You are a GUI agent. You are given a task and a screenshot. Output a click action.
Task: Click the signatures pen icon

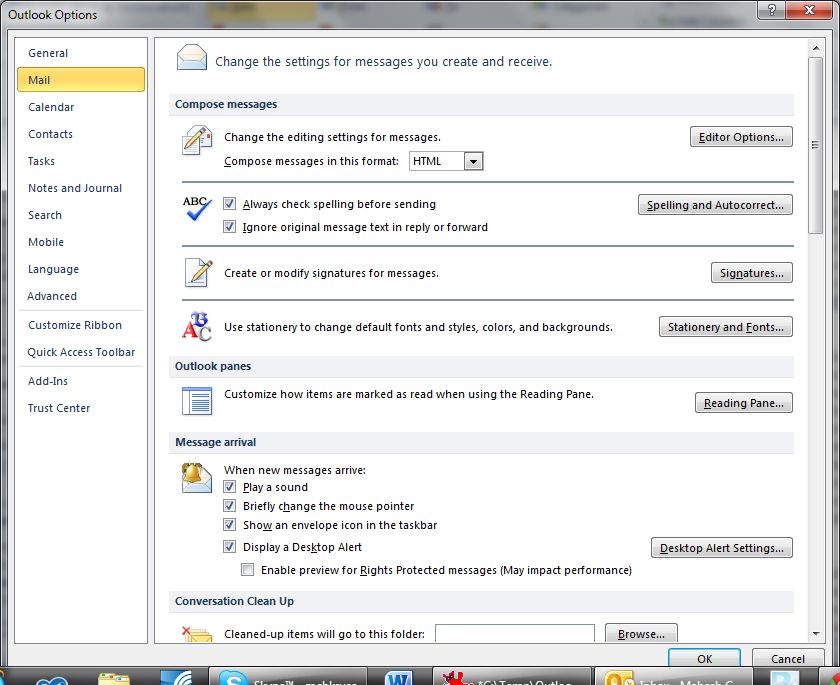tap(196, 272)
